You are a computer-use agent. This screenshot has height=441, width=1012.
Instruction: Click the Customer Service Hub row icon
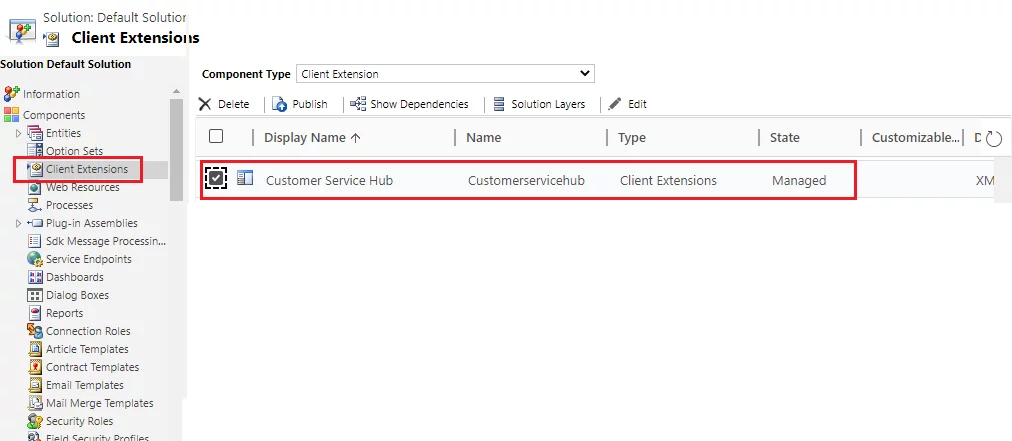(245, 178)
